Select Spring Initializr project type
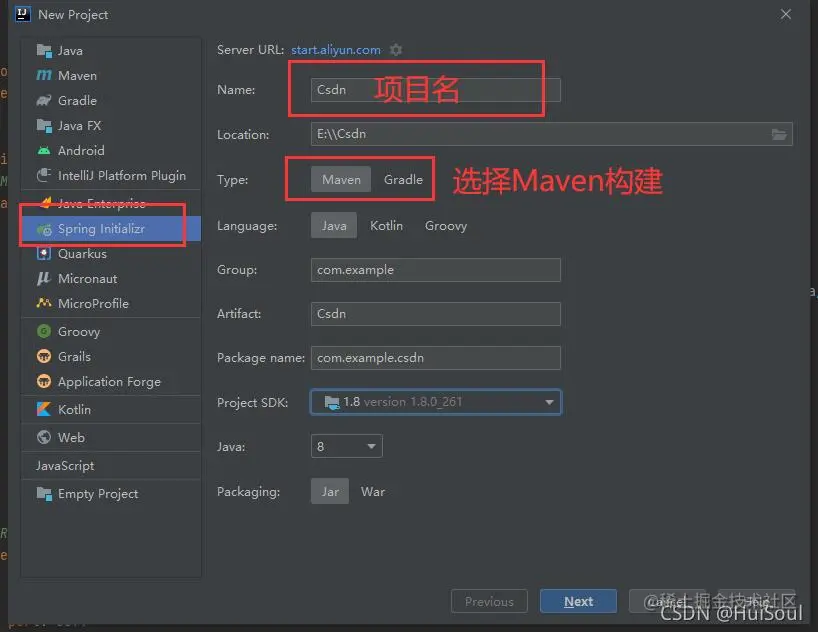 pos(111,229)
